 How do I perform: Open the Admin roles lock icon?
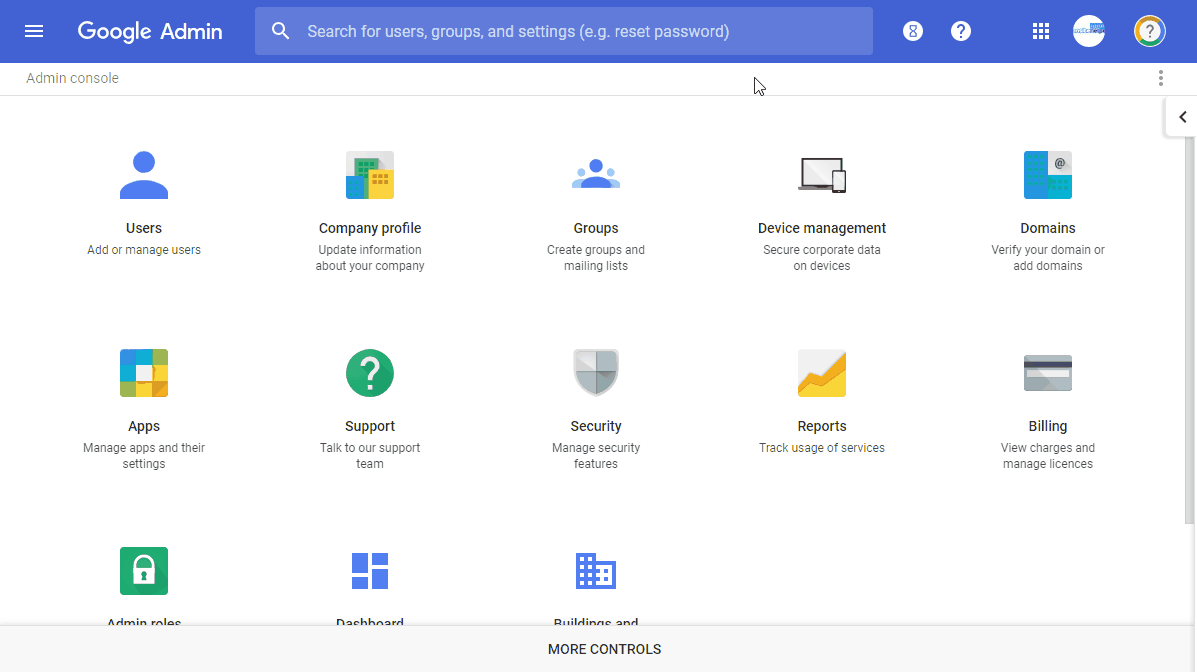pos(144,570)
